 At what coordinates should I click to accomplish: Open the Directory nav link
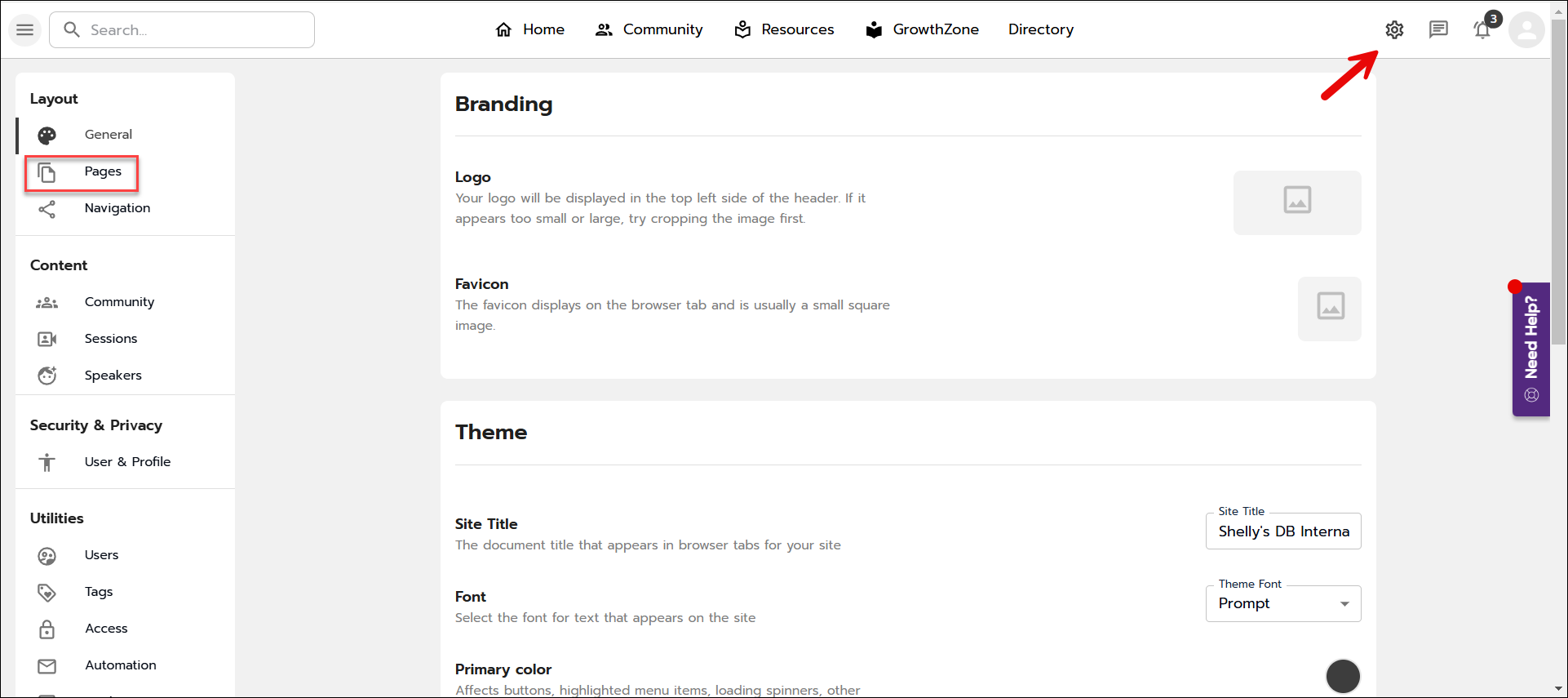(1041, 30)
